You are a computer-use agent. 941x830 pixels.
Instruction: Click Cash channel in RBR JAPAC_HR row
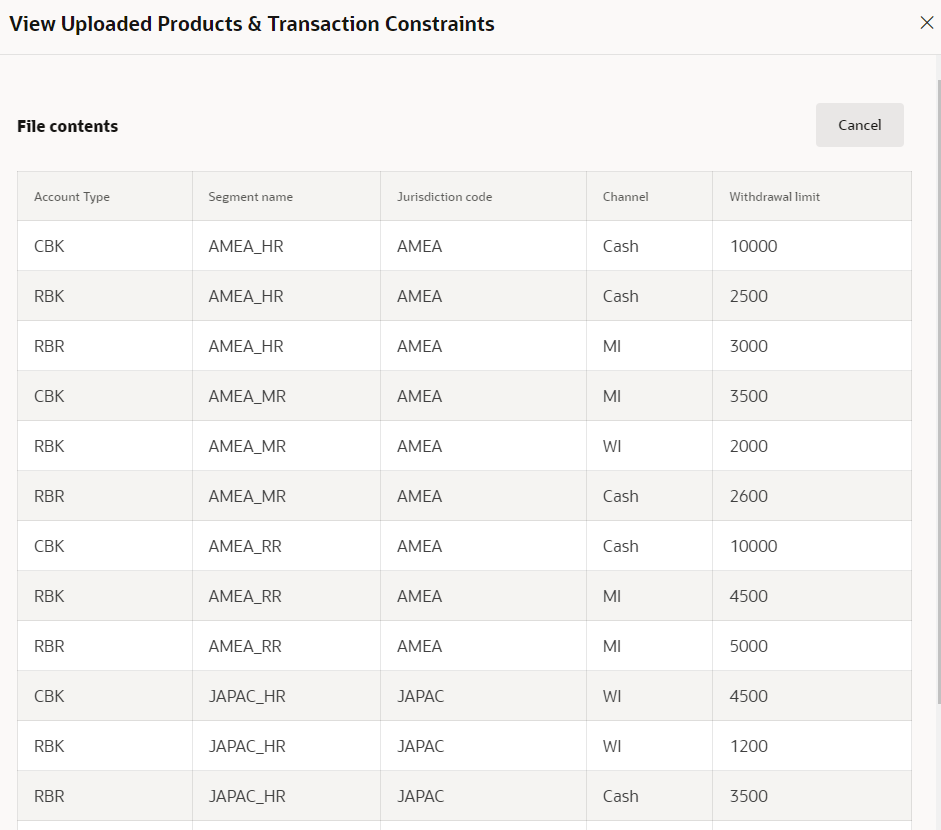[621, 796]
